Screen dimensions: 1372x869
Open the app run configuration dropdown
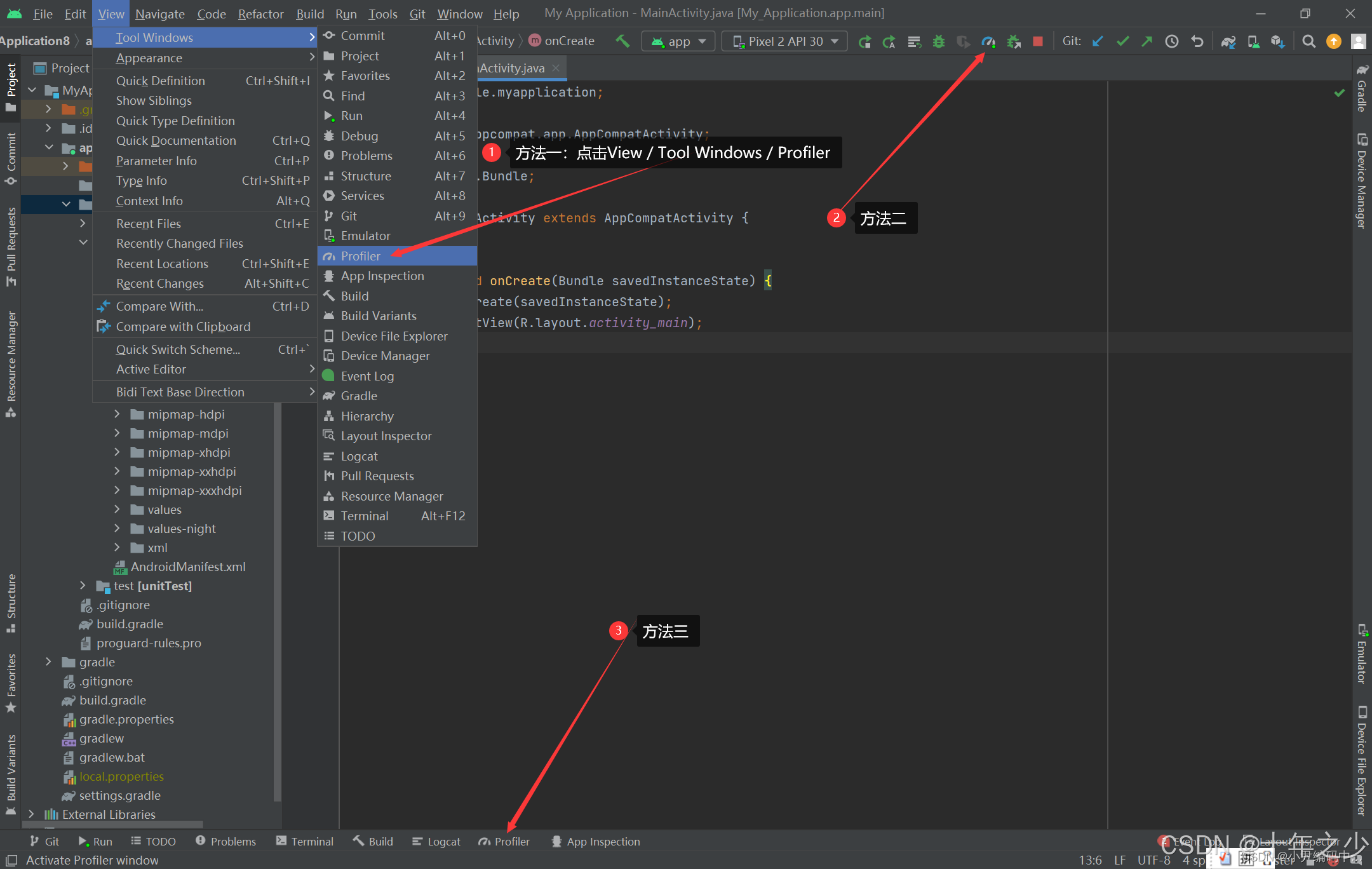[678, 41]
